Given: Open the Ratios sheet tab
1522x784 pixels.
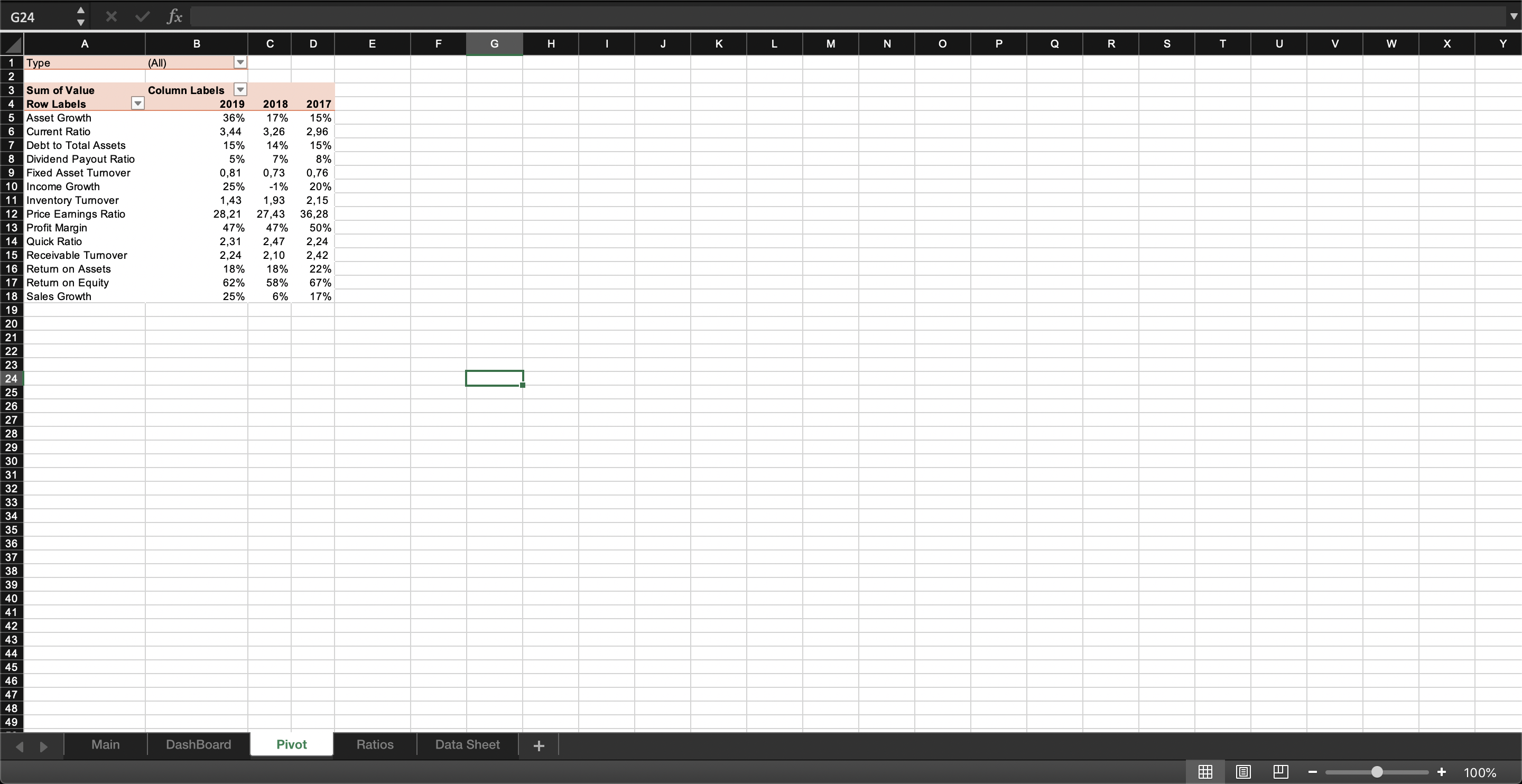Looking at the screenshot, I should click(375, 744).
